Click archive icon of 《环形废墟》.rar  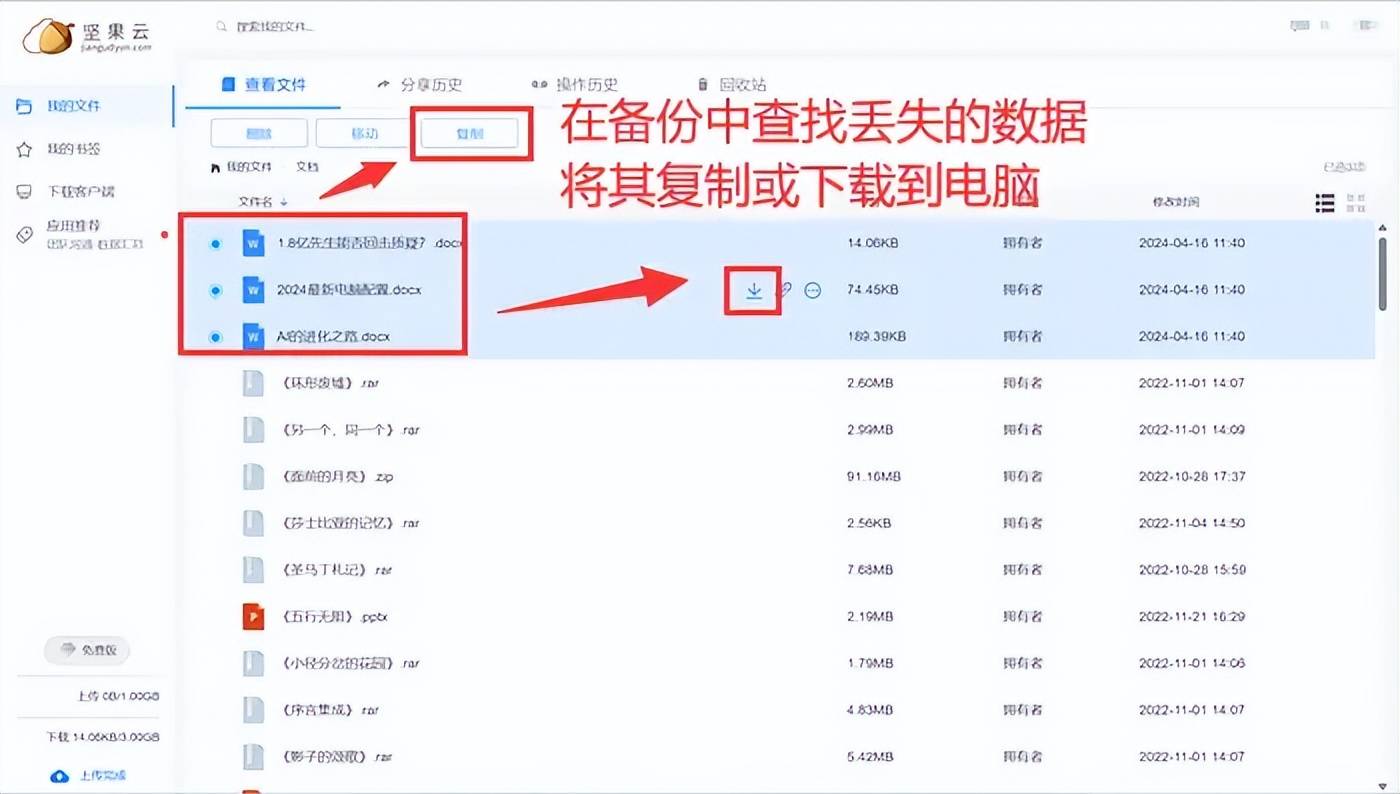pyautogui.click(x=253, y=383)
